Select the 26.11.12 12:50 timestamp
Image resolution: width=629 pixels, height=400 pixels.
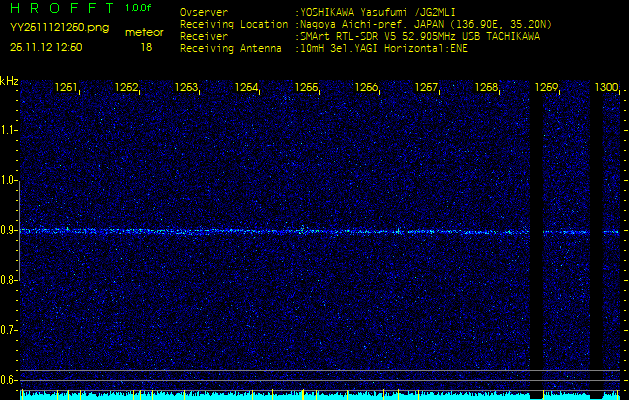pyautogui.click(x=45, y=47)
